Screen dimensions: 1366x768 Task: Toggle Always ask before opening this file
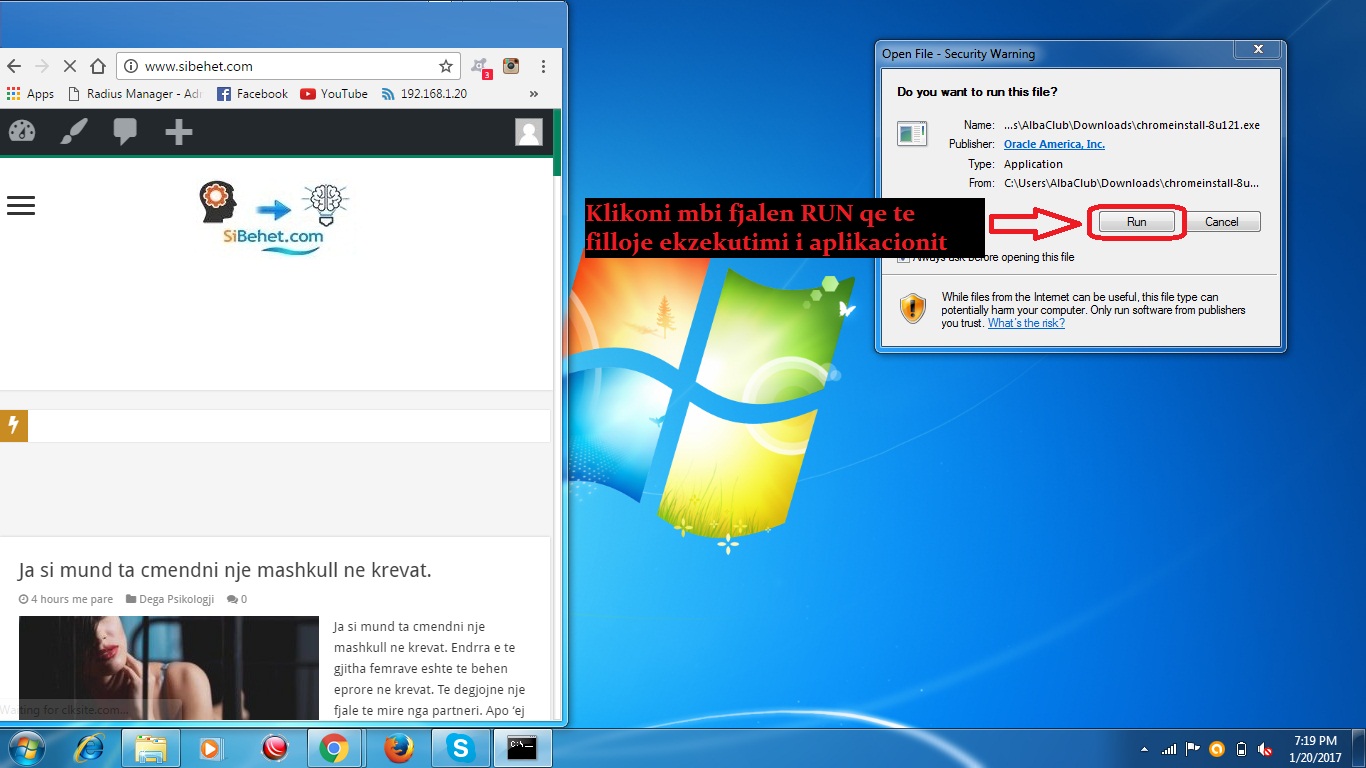tap(904, 257)
